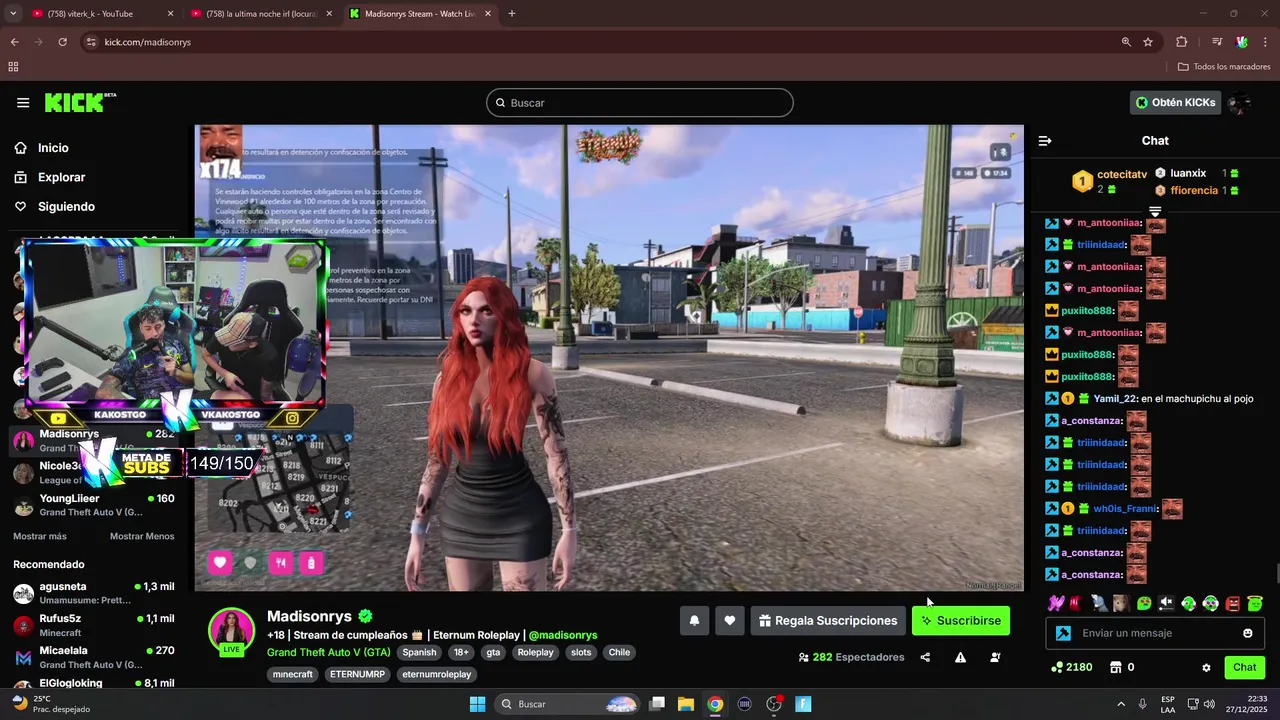Send message with green Chat button

coord(1245,667)
